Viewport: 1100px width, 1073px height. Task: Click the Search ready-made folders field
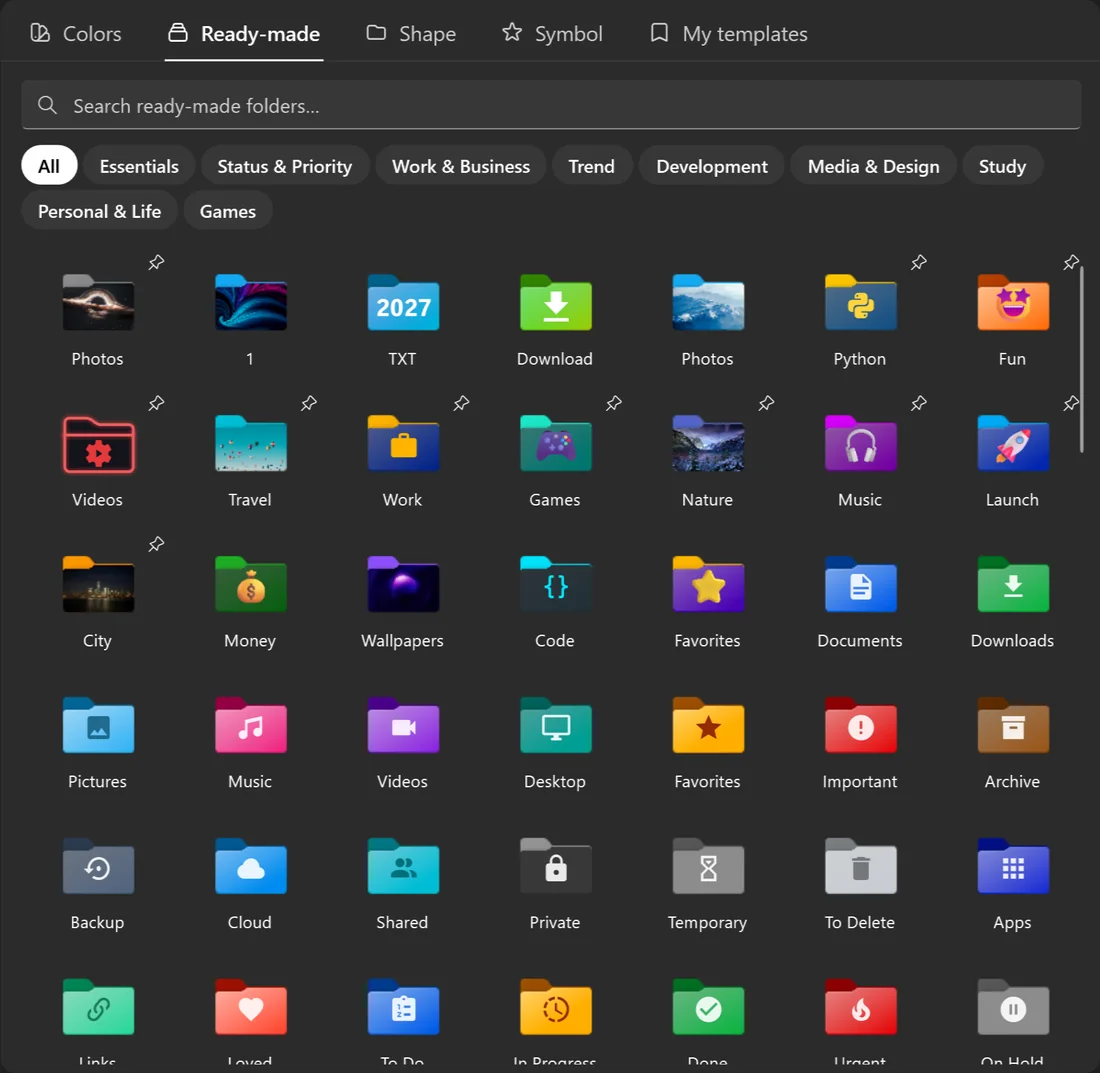(x=551, y=105)
